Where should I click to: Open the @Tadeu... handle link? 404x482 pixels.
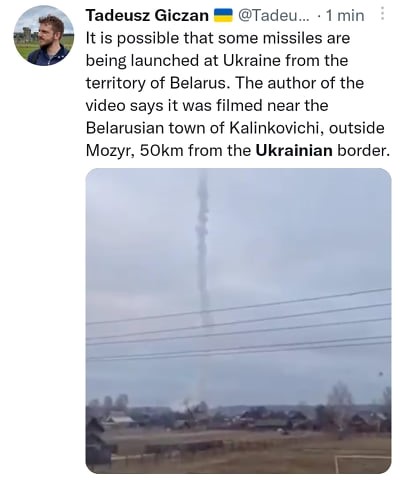273,15
